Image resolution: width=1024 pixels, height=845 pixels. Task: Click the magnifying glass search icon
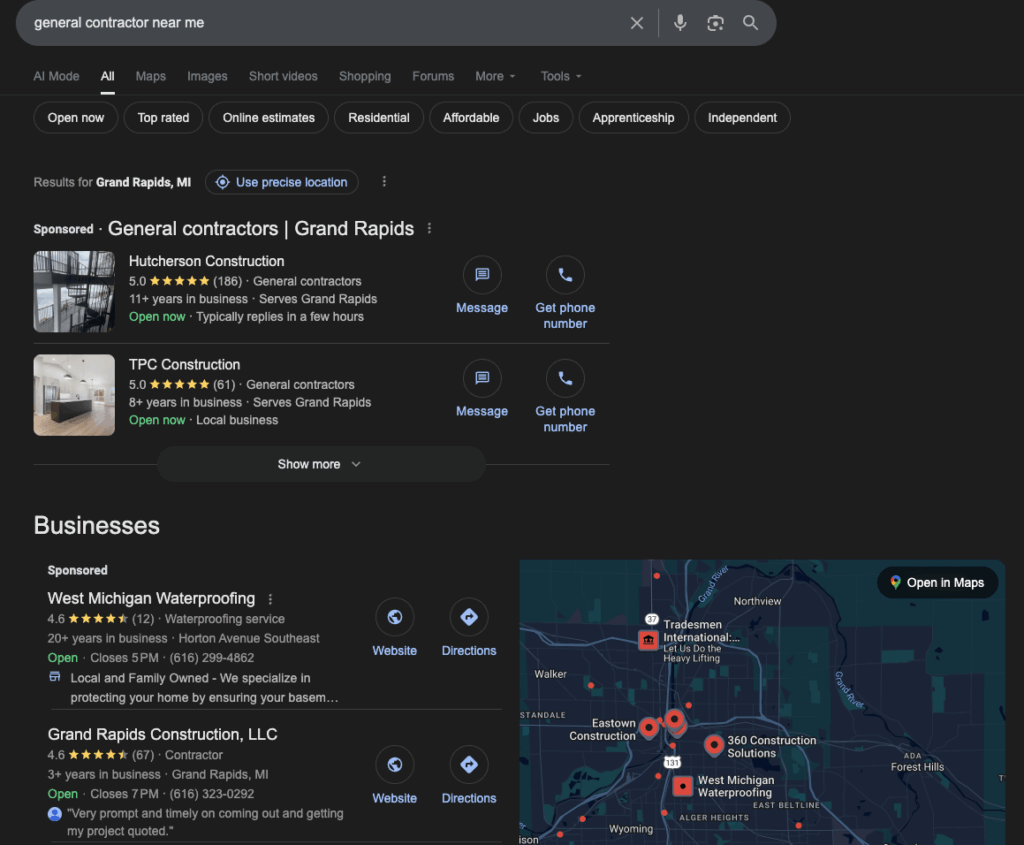coord(750,23)
